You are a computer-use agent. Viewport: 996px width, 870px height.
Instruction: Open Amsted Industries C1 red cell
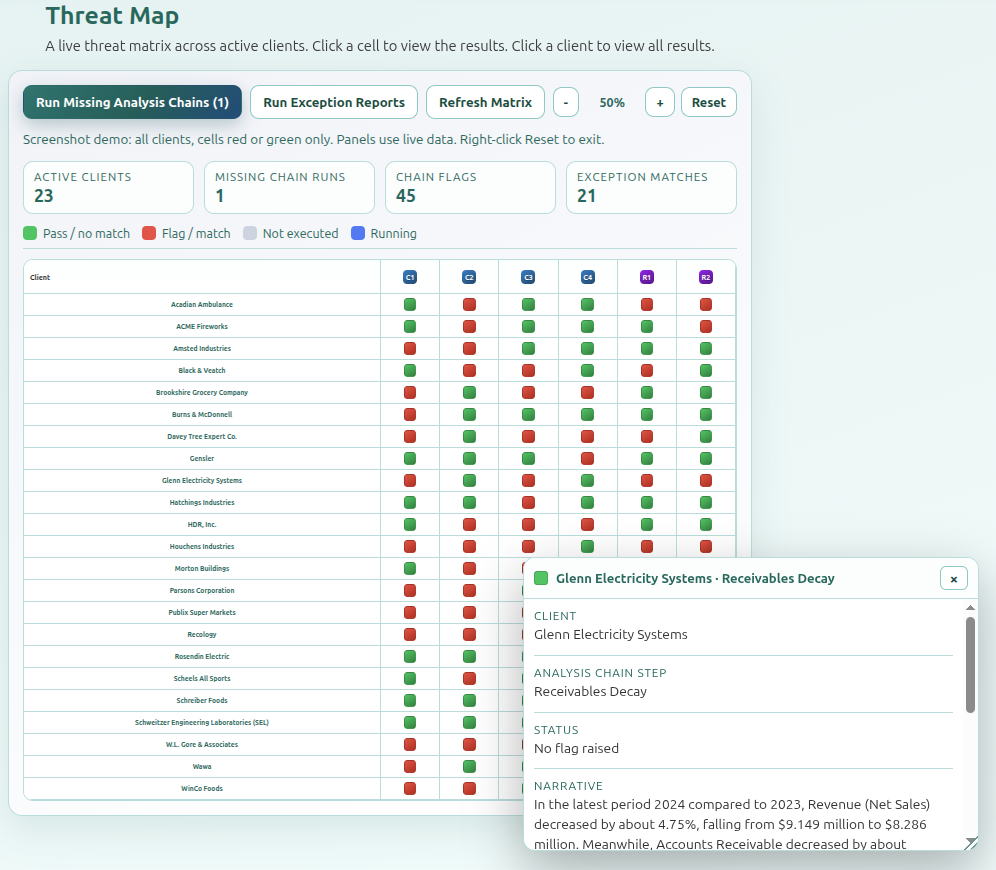pos(410,349)
